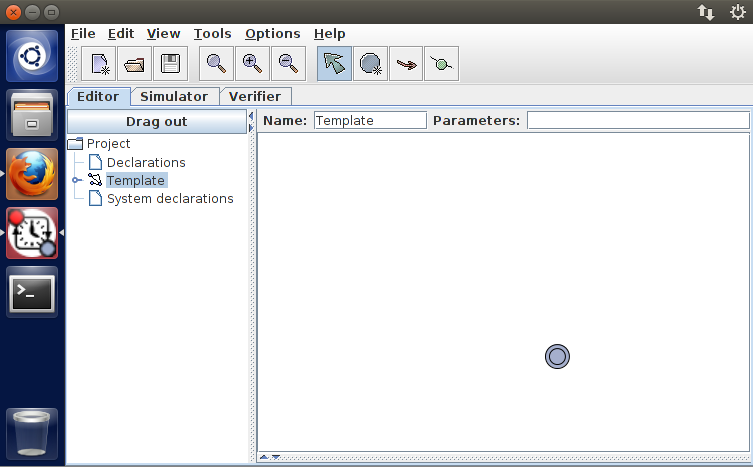Select System declarations in the tree
The width and height of the screenshot is (753, 467).
[169, 198]
